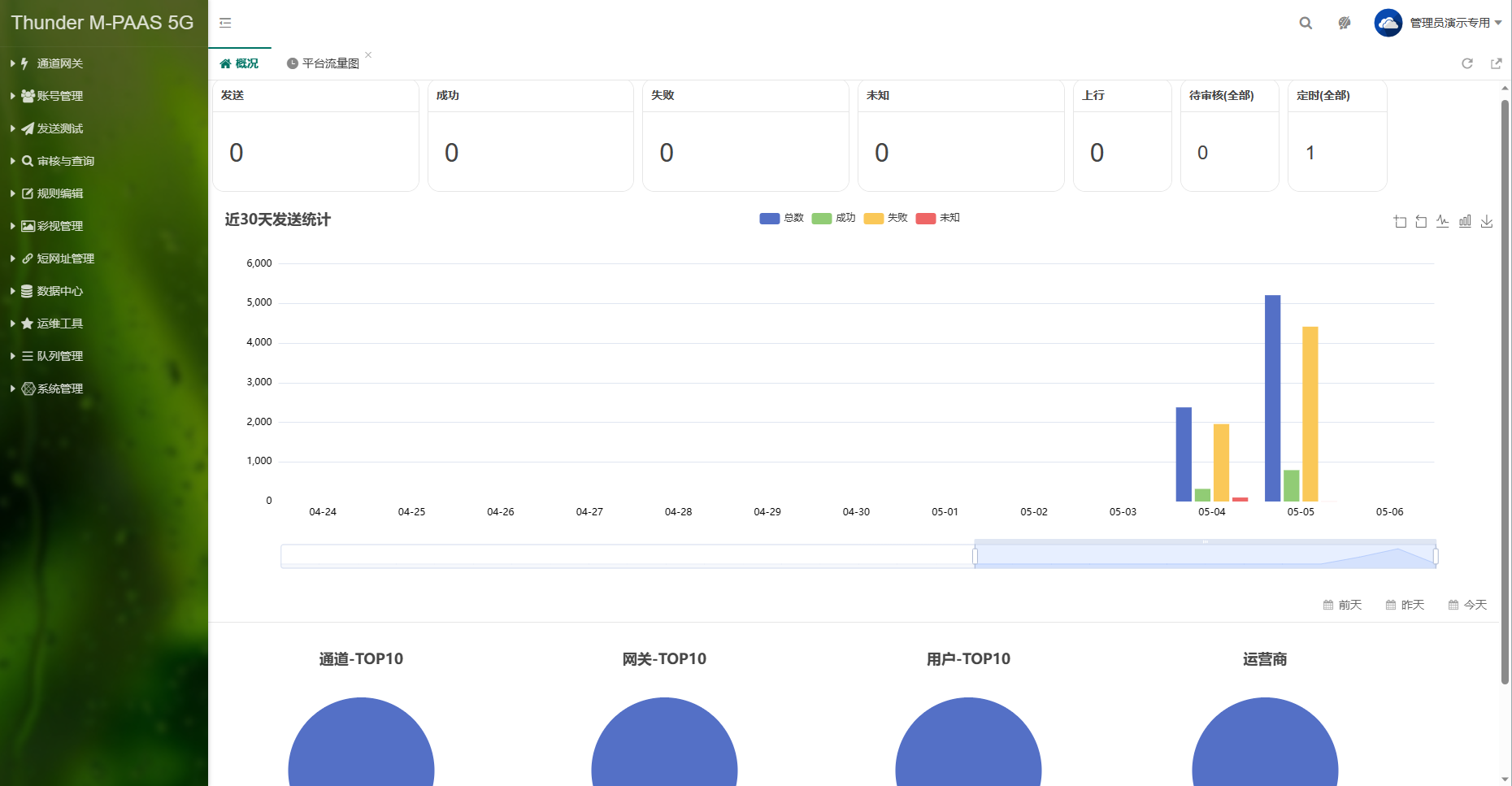Click the 运营商 pie chart

click(1265, 741)
